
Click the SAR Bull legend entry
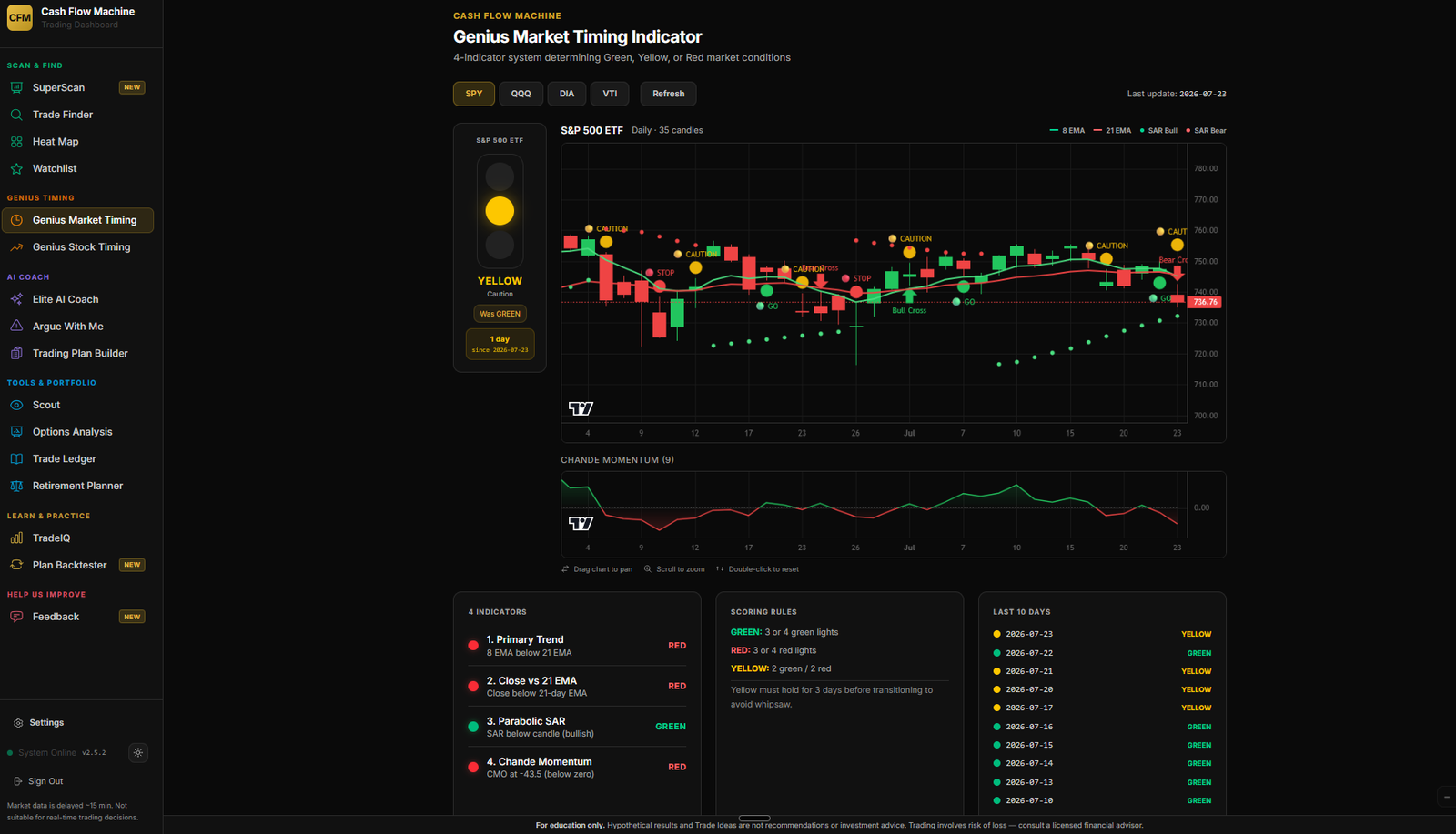click(x=1158, y=131)
